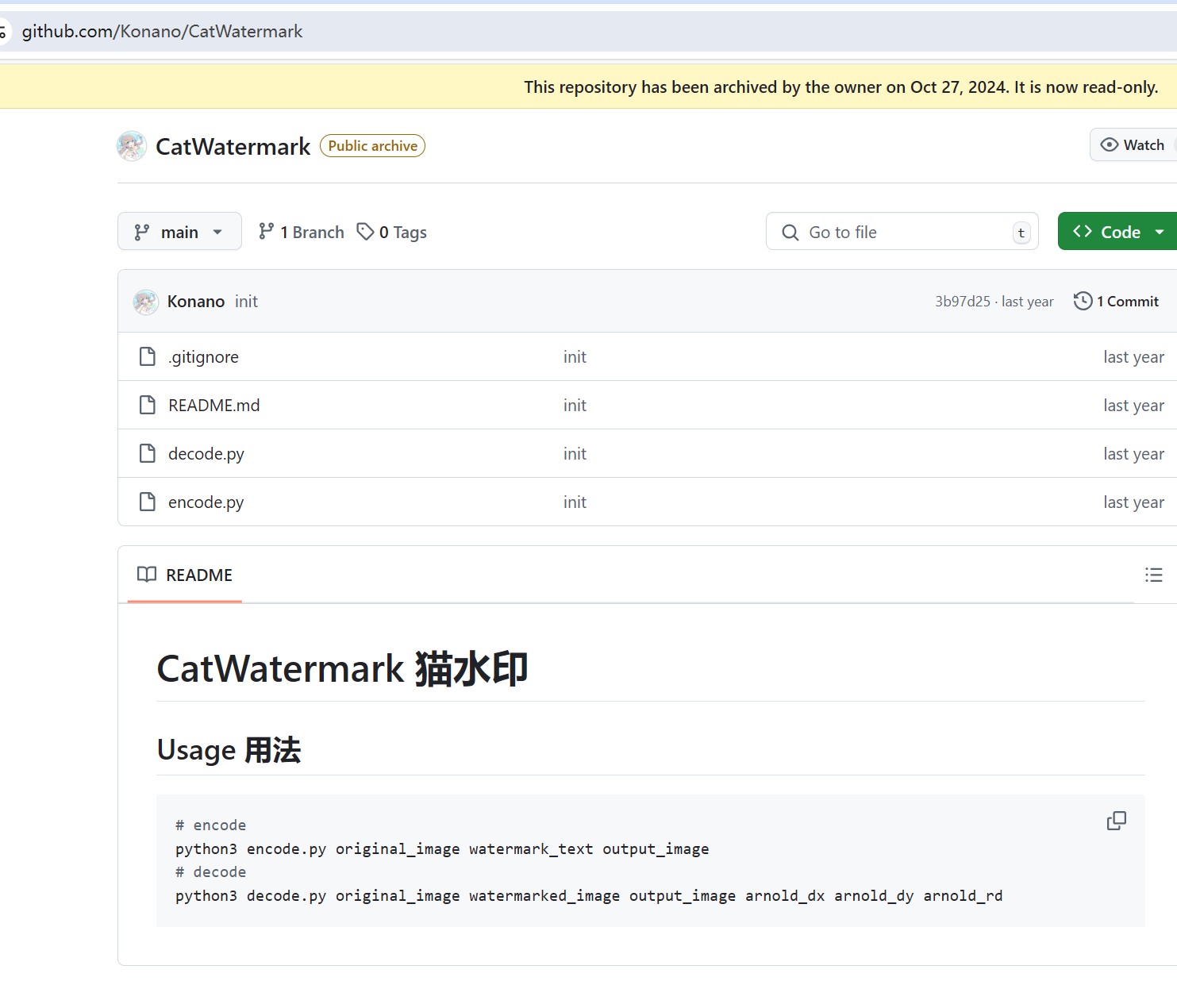Screen dimensions: 1177x1008
Task: Click the branch icon next to 1 Branch
Action: pyautogui.click(x=267, y=231)
